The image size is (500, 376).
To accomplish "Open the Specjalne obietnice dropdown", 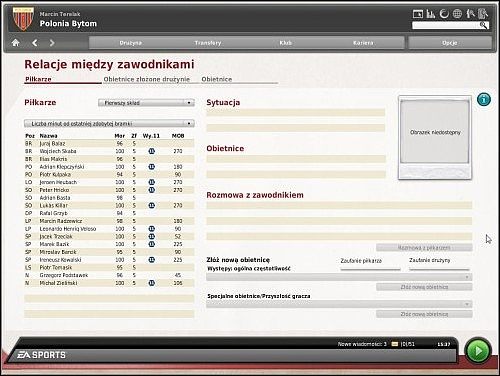I will click(339, 304).
